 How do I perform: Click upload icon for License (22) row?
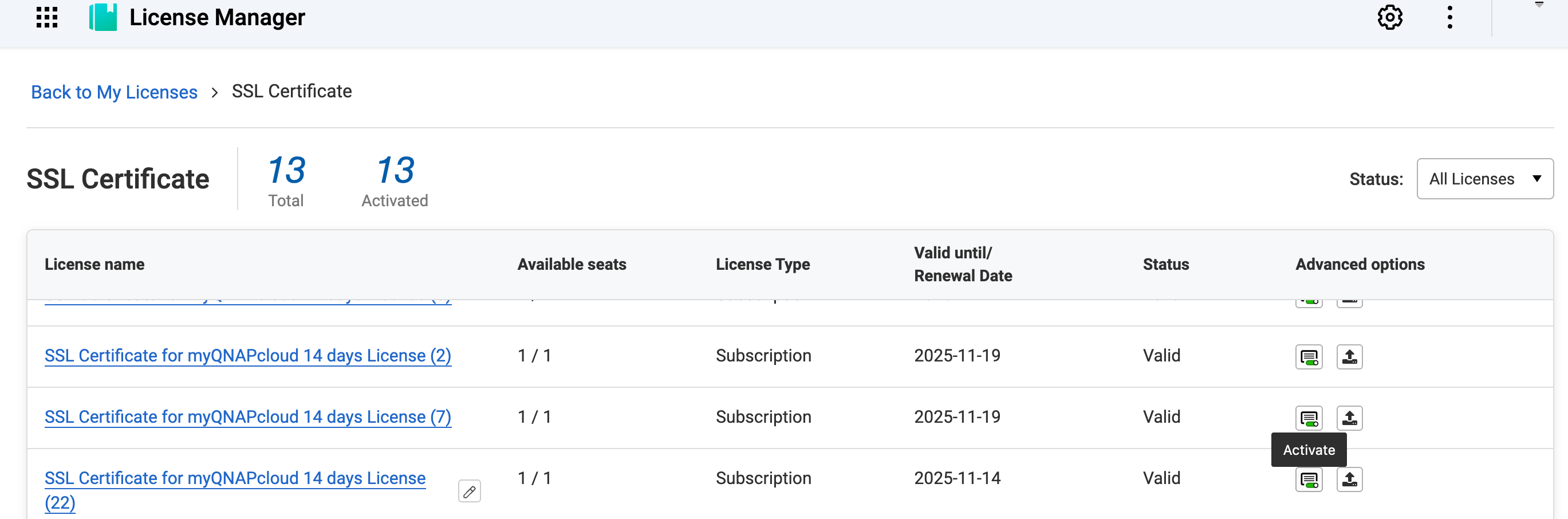coord(1349,480)
